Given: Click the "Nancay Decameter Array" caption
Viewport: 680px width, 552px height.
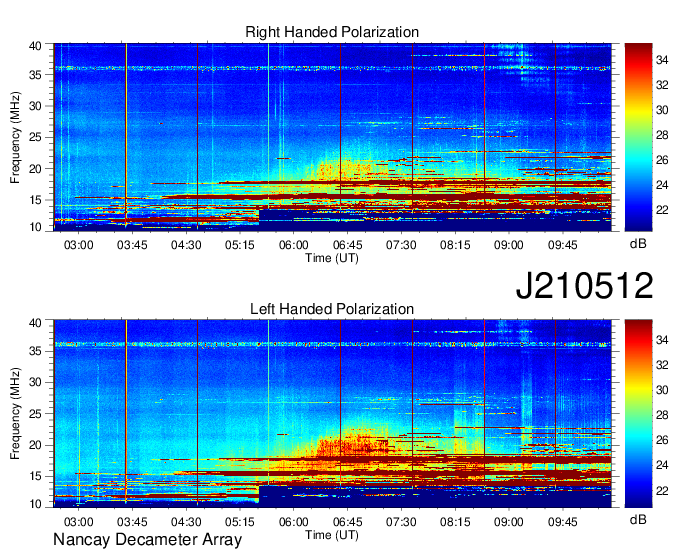Looking at the screenshot, I should pyautogui.click(x=147, y=540).
